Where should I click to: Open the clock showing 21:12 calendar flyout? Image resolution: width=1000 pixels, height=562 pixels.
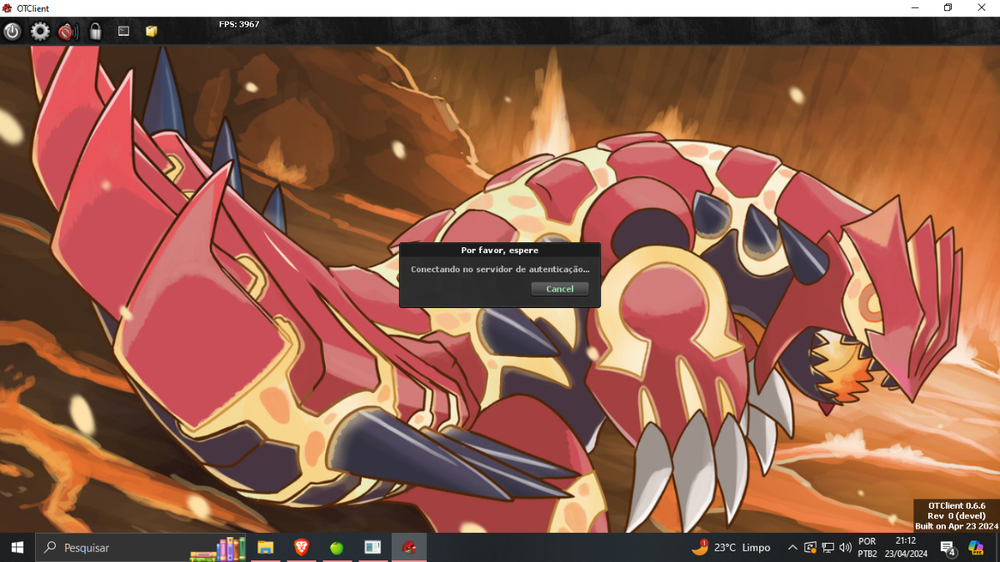click(x=905, y=547)
